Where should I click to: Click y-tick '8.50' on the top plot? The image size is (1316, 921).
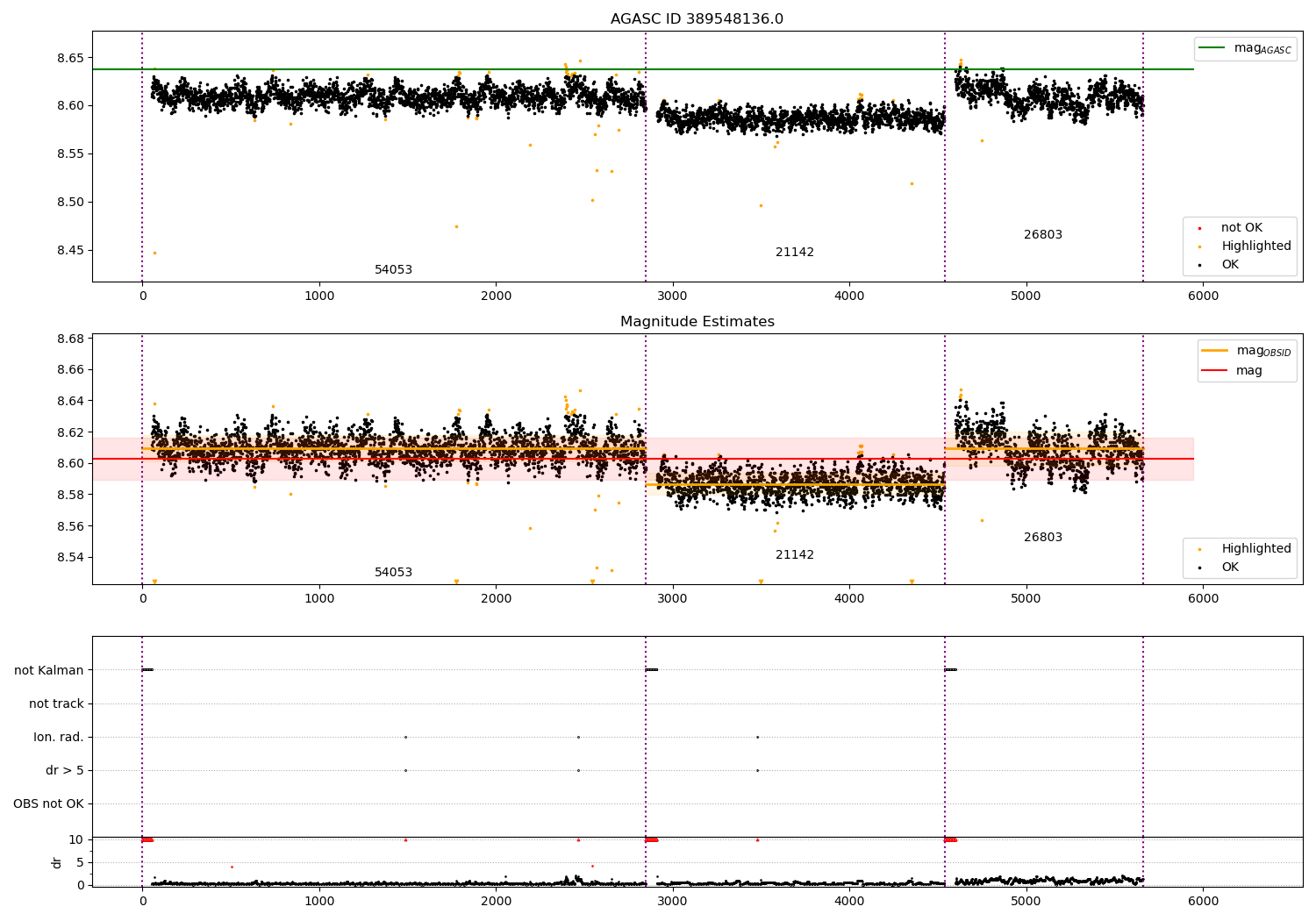(70, 203)
